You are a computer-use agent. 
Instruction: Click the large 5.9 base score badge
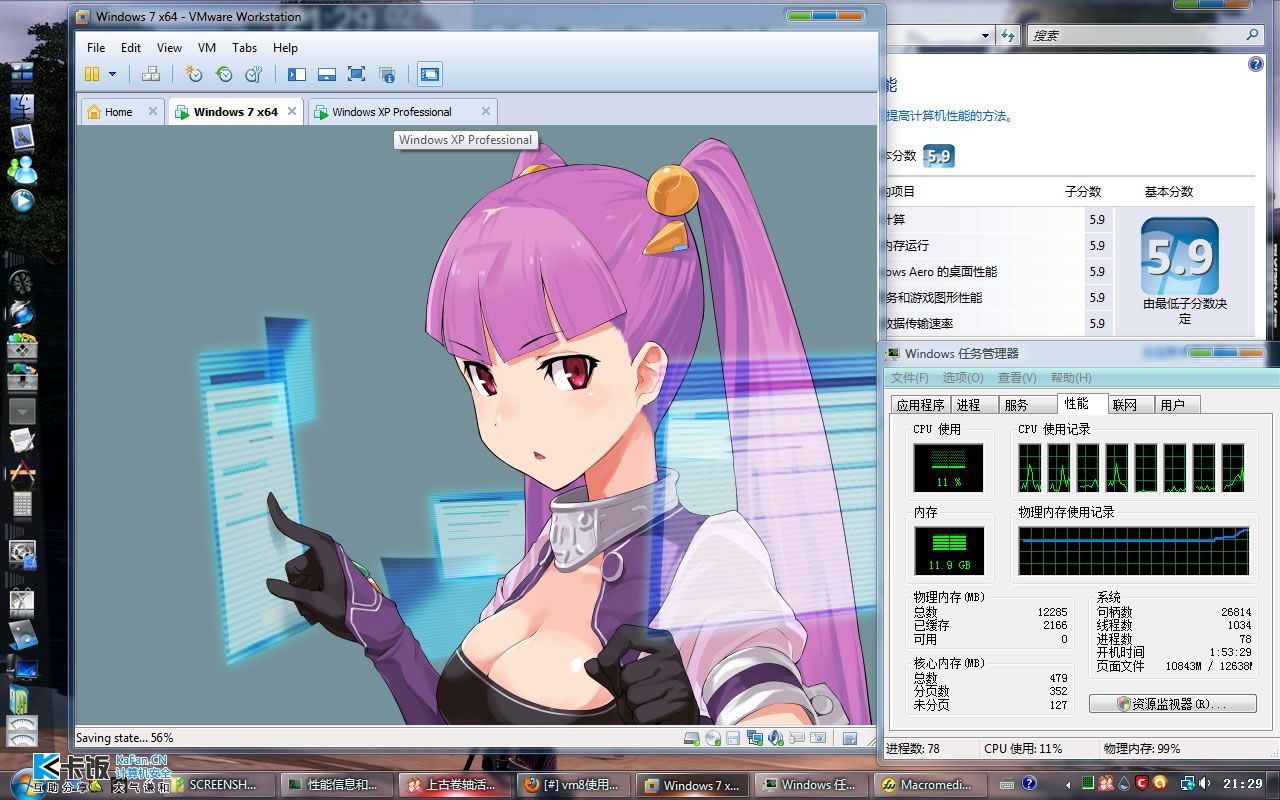[x=1180, y=255]
